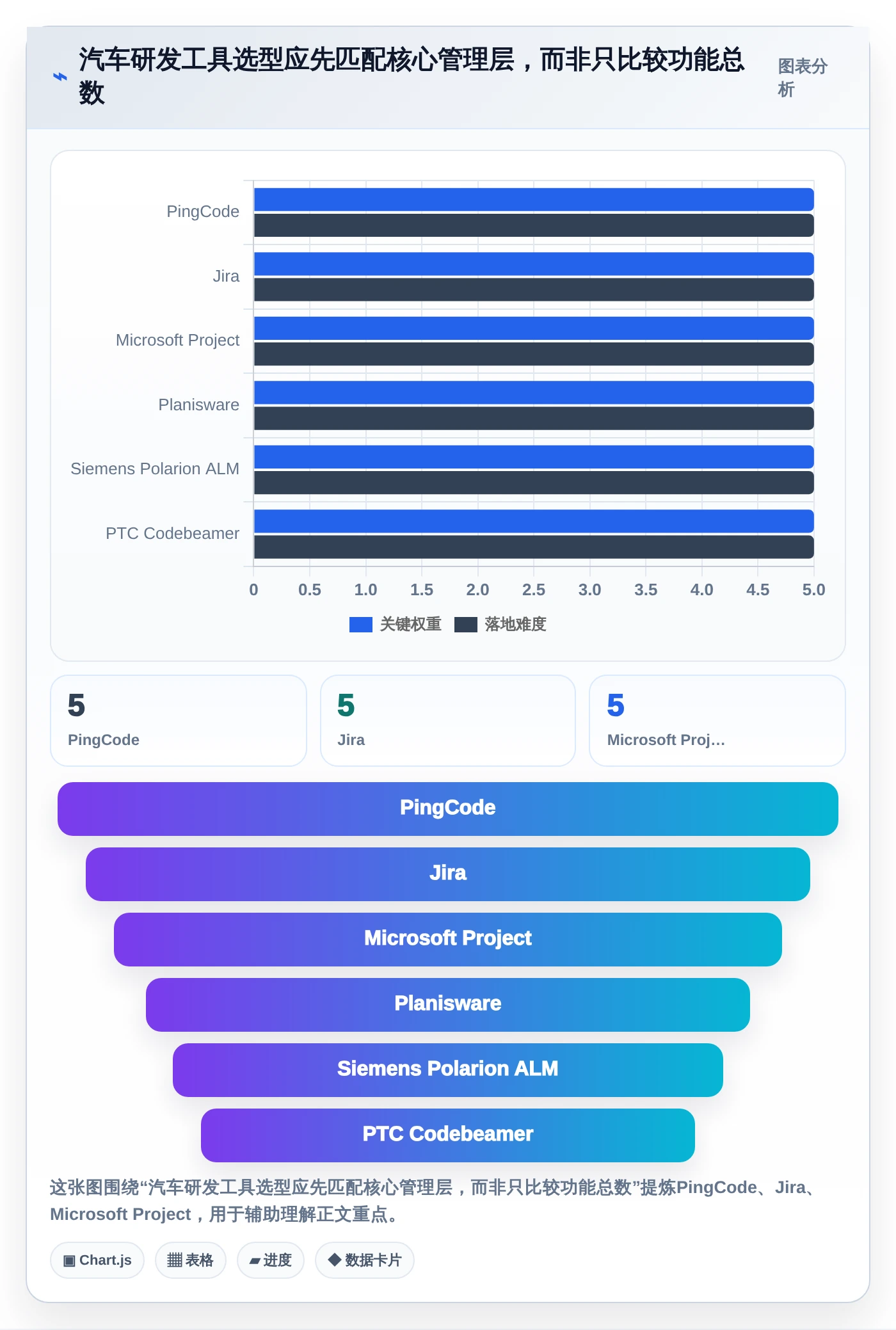Click PTC Codebeamer's dark chart bar

[x=534, y=547]
